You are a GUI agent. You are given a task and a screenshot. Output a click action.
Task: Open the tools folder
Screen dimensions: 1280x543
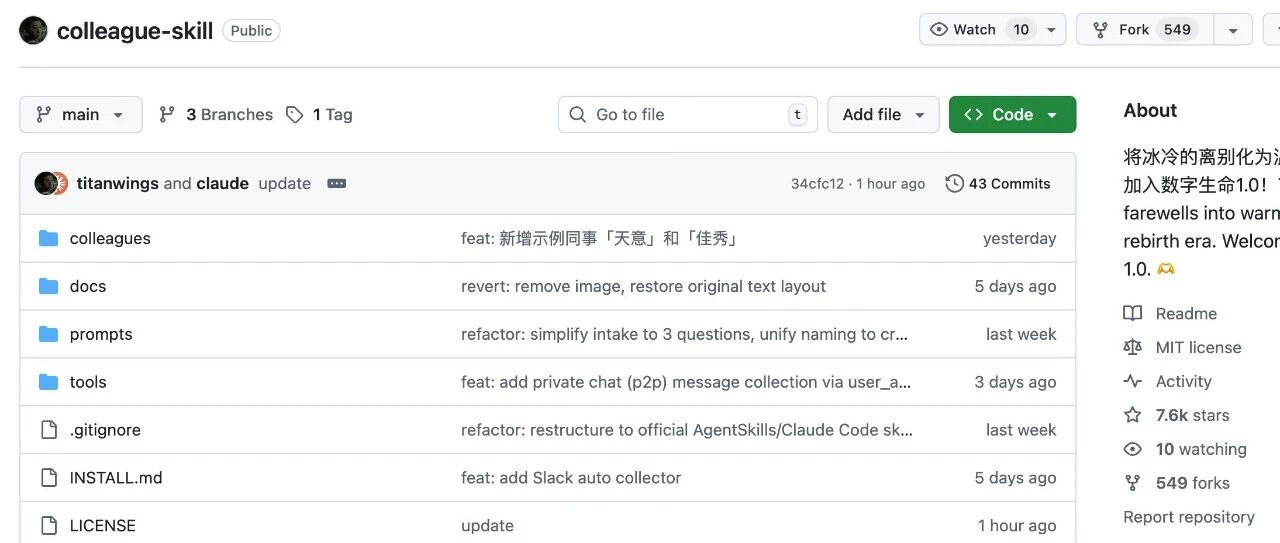[88, 382]
